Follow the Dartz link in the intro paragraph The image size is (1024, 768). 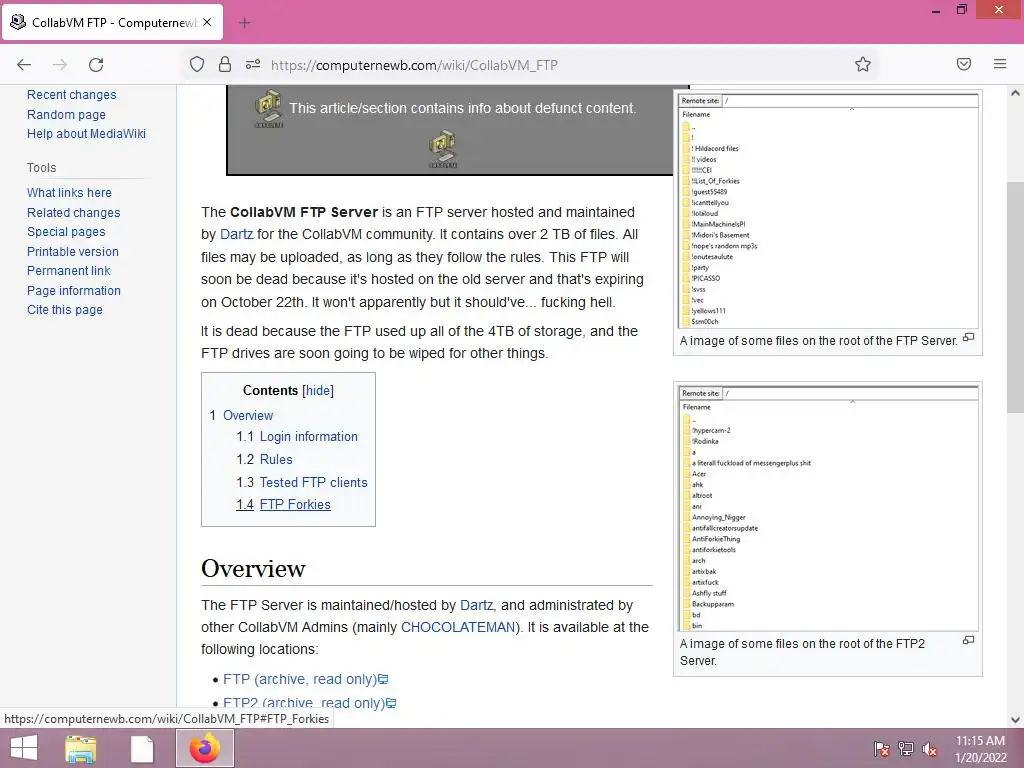click(236, 234)
